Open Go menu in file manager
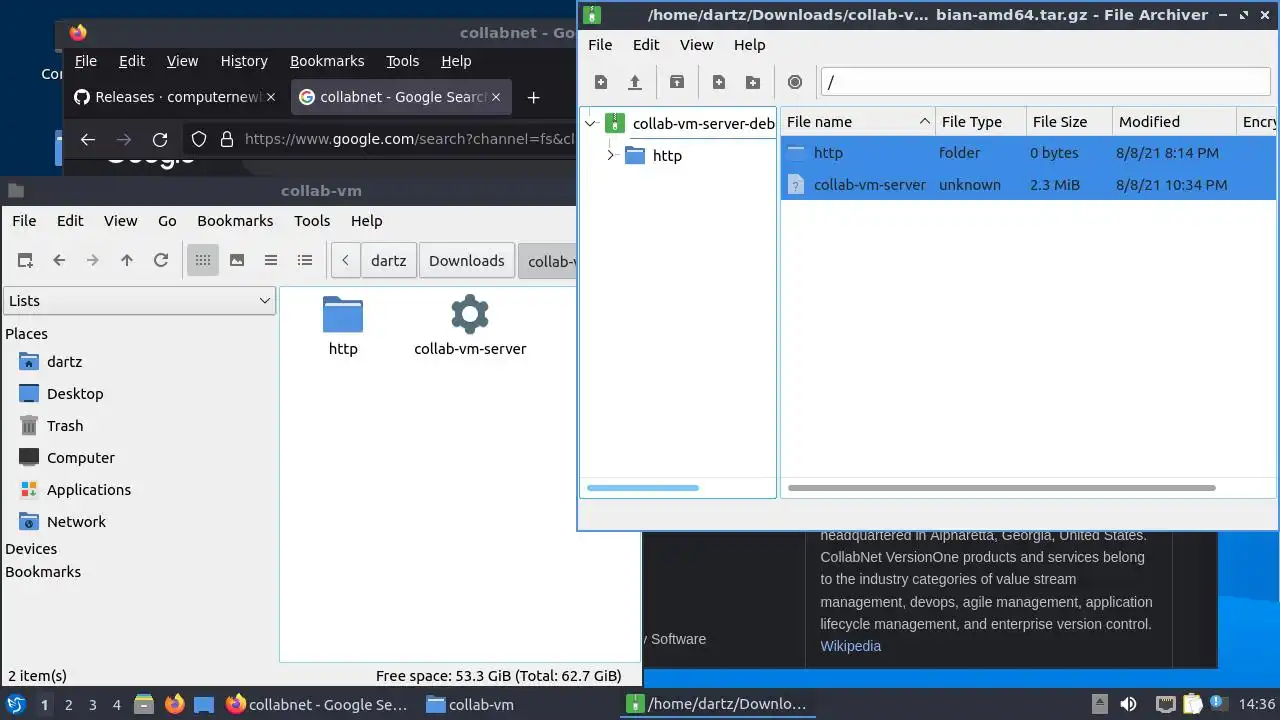The width and height of the screenshot is (1280, 720). coord(167,220)
